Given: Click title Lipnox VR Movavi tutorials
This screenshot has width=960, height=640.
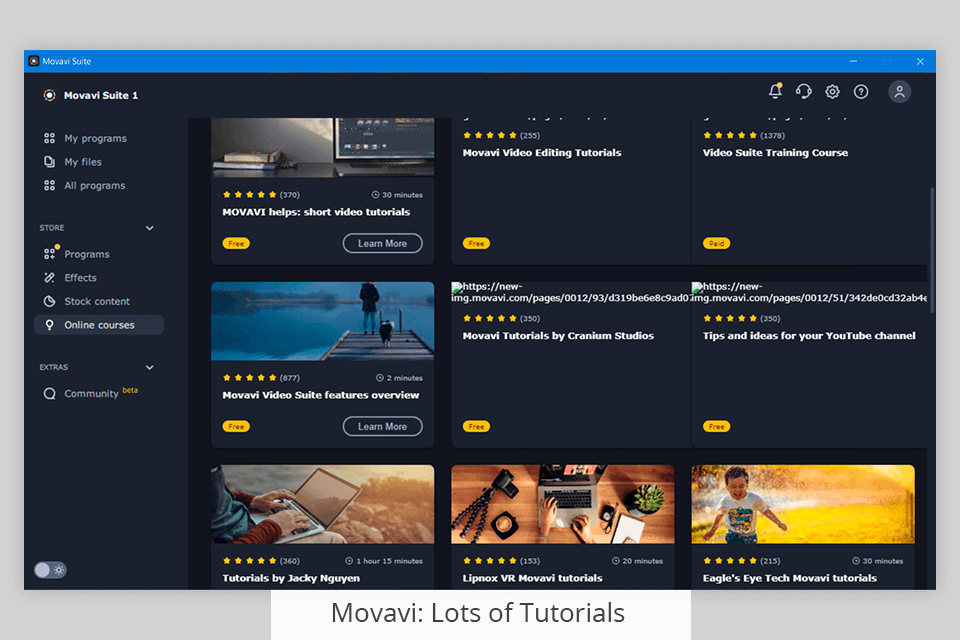Looking at the screenshot, I should [x=532, y=578].
